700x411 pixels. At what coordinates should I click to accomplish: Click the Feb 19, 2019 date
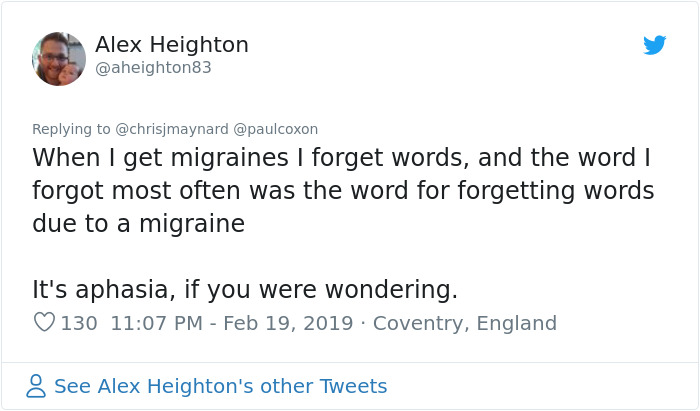[x=288, y=323]
